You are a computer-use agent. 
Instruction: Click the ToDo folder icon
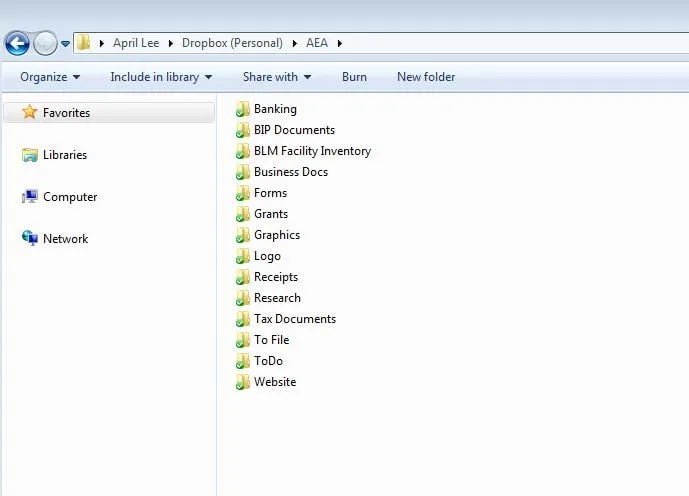[243, 361]
